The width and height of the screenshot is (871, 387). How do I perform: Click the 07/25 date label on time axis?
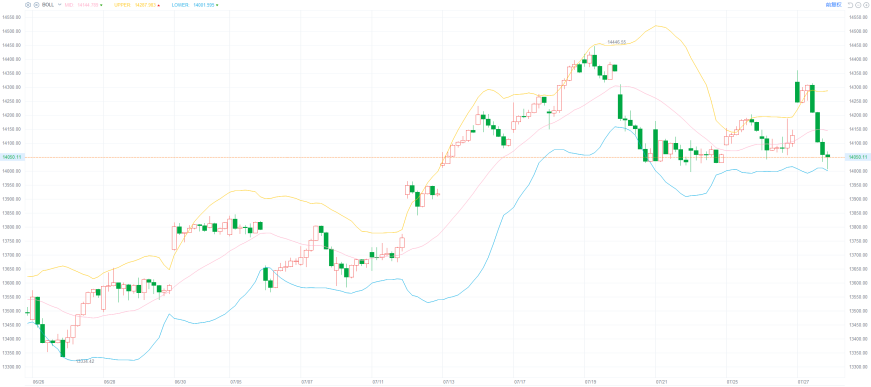tap(732, 382)
